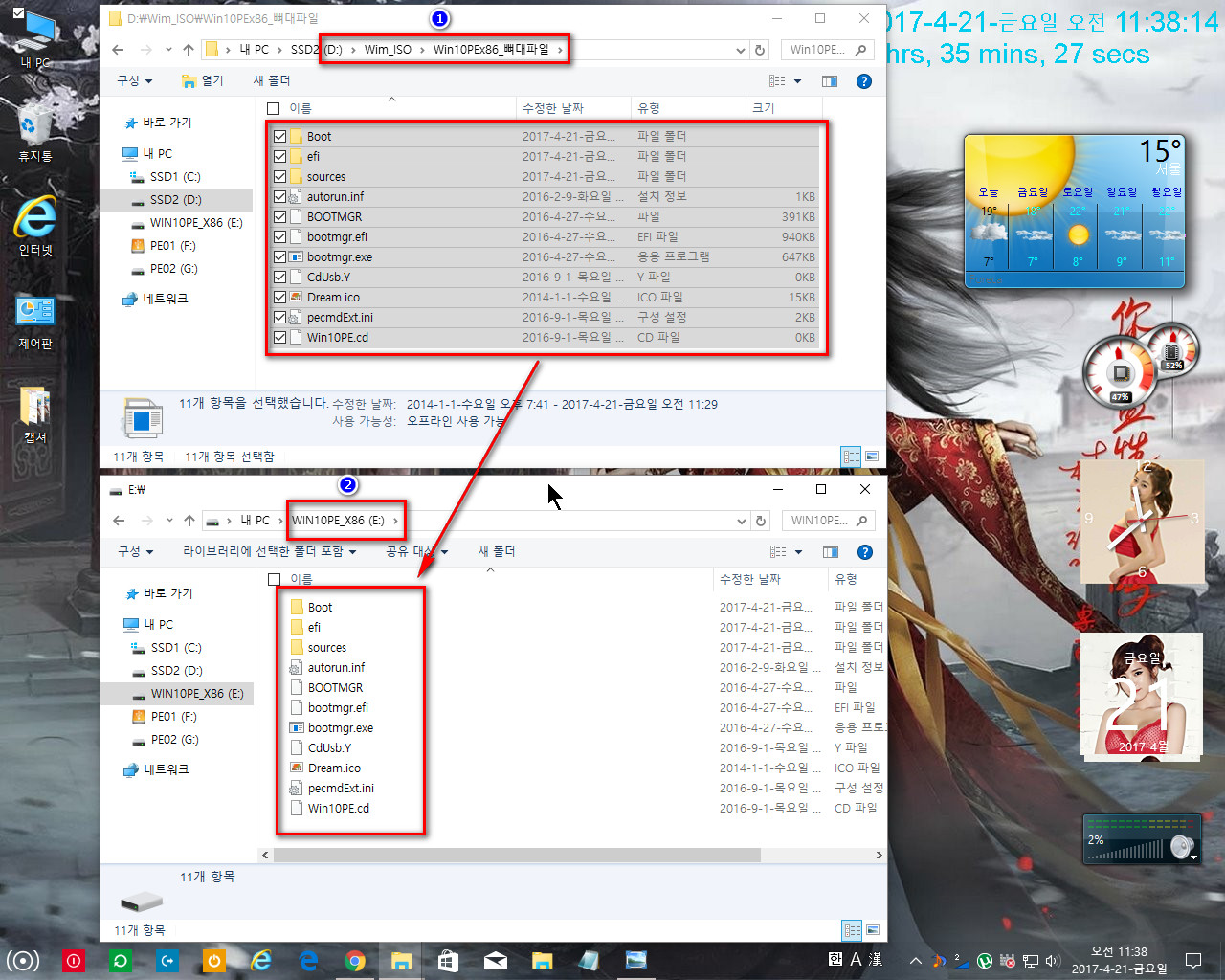
Task: Open the action center notification icon
Action: pos(1193,960)
